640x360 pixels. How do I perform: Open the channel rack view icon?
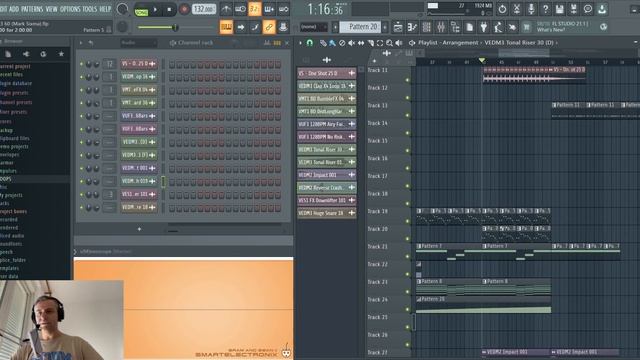pyautogui.click(x=427, y=27)
